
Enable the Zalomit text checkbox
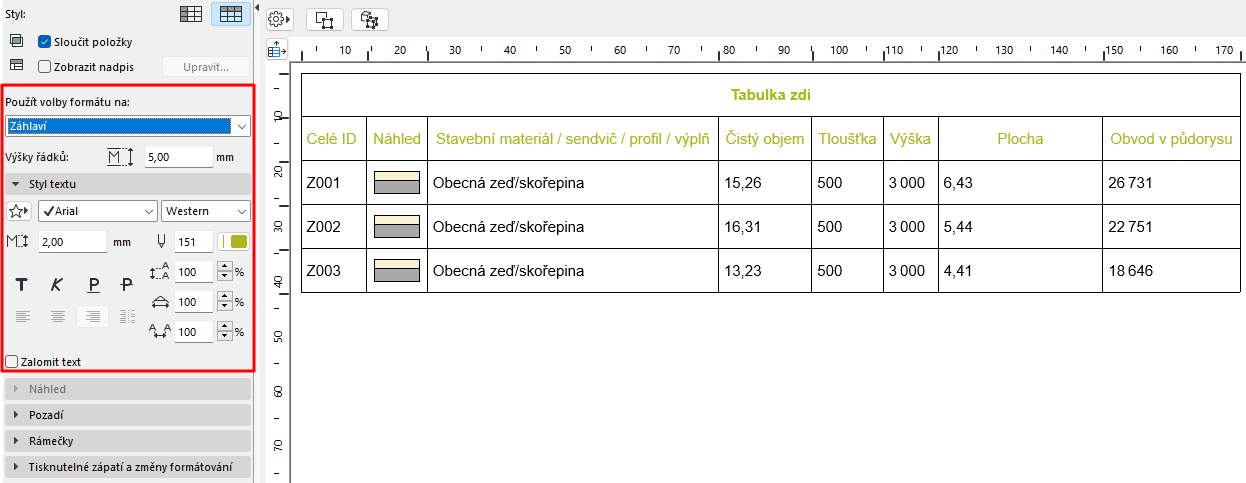click(x=12, y=362)
